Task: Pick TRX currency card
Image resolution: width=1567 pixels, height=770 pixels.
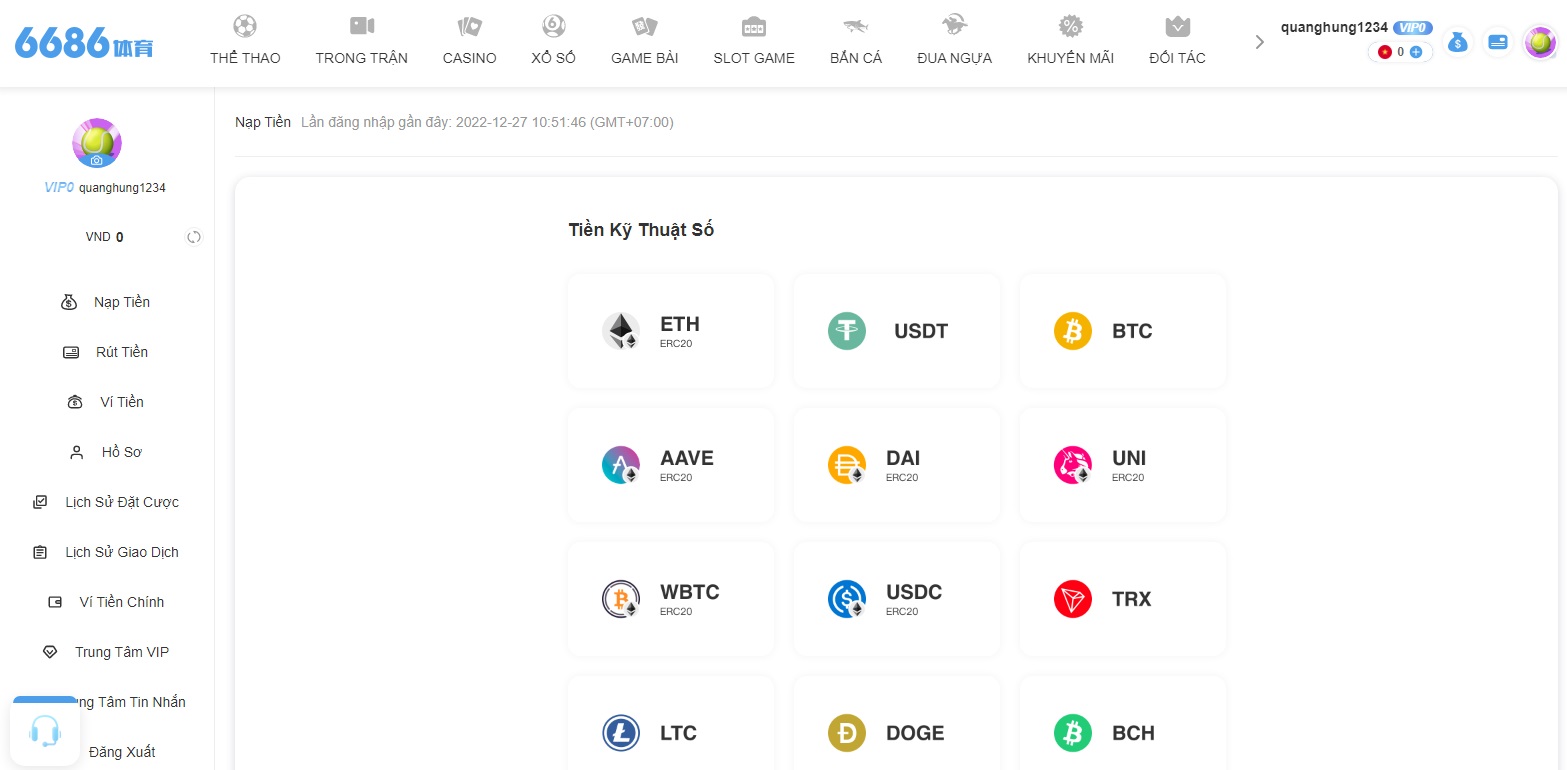Action: pyautogui.click(x=1123, y=599)
